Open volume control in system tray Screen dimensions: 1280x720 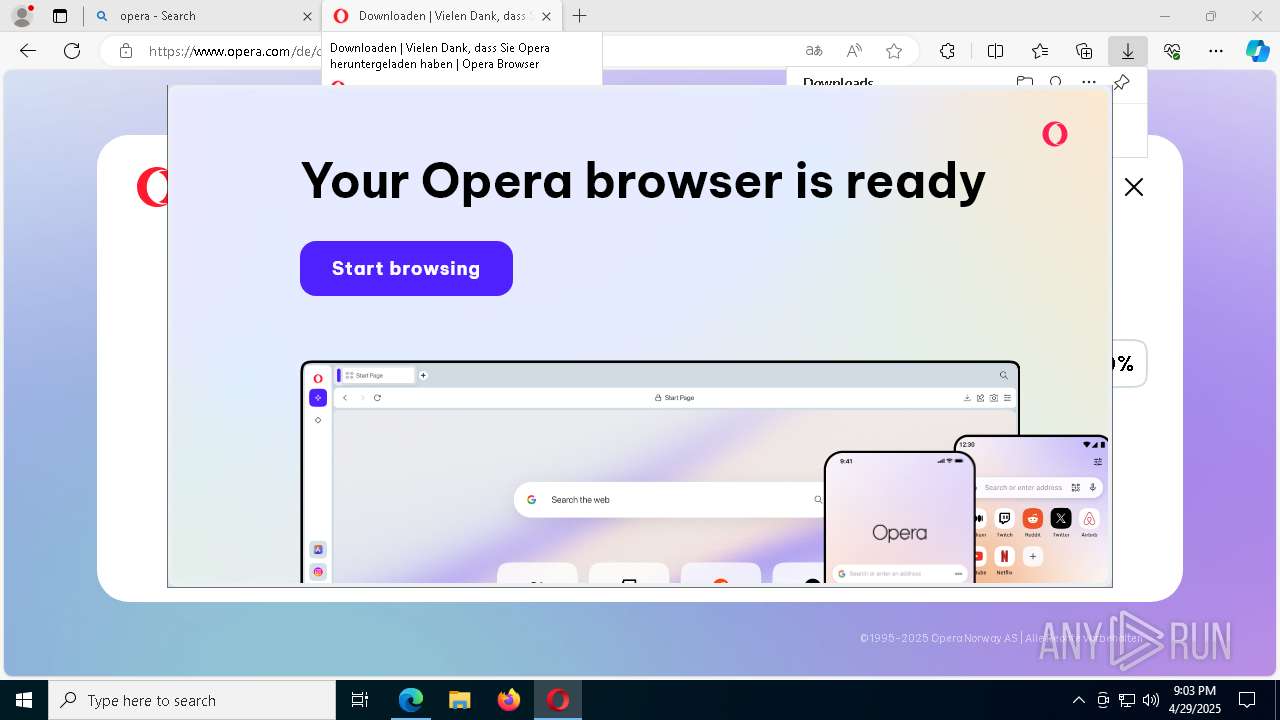(1151, 700)
